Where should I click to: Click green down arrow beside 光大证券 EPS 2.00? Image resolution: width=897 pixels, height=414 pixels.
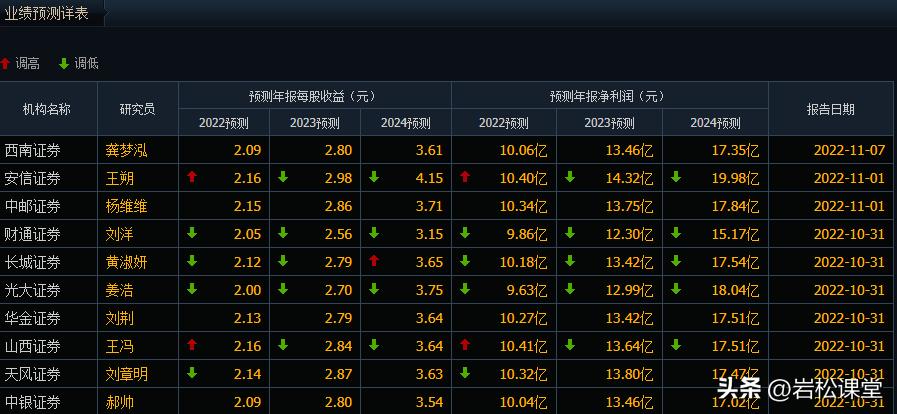pyautogui.click(x=192, y=289)
